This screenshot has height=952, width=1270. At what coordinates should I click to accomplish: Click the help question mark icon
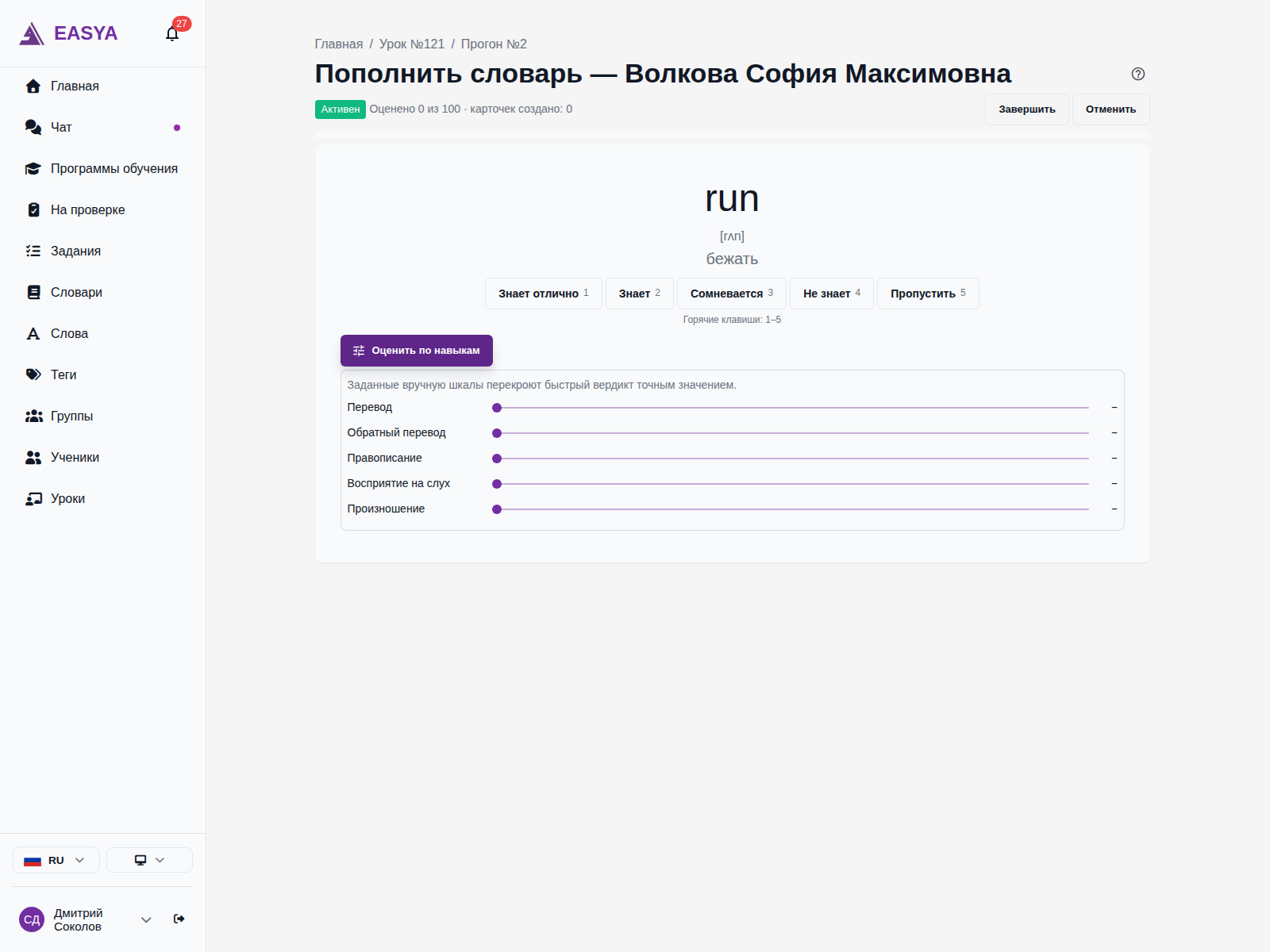[x=1138, y=74]
